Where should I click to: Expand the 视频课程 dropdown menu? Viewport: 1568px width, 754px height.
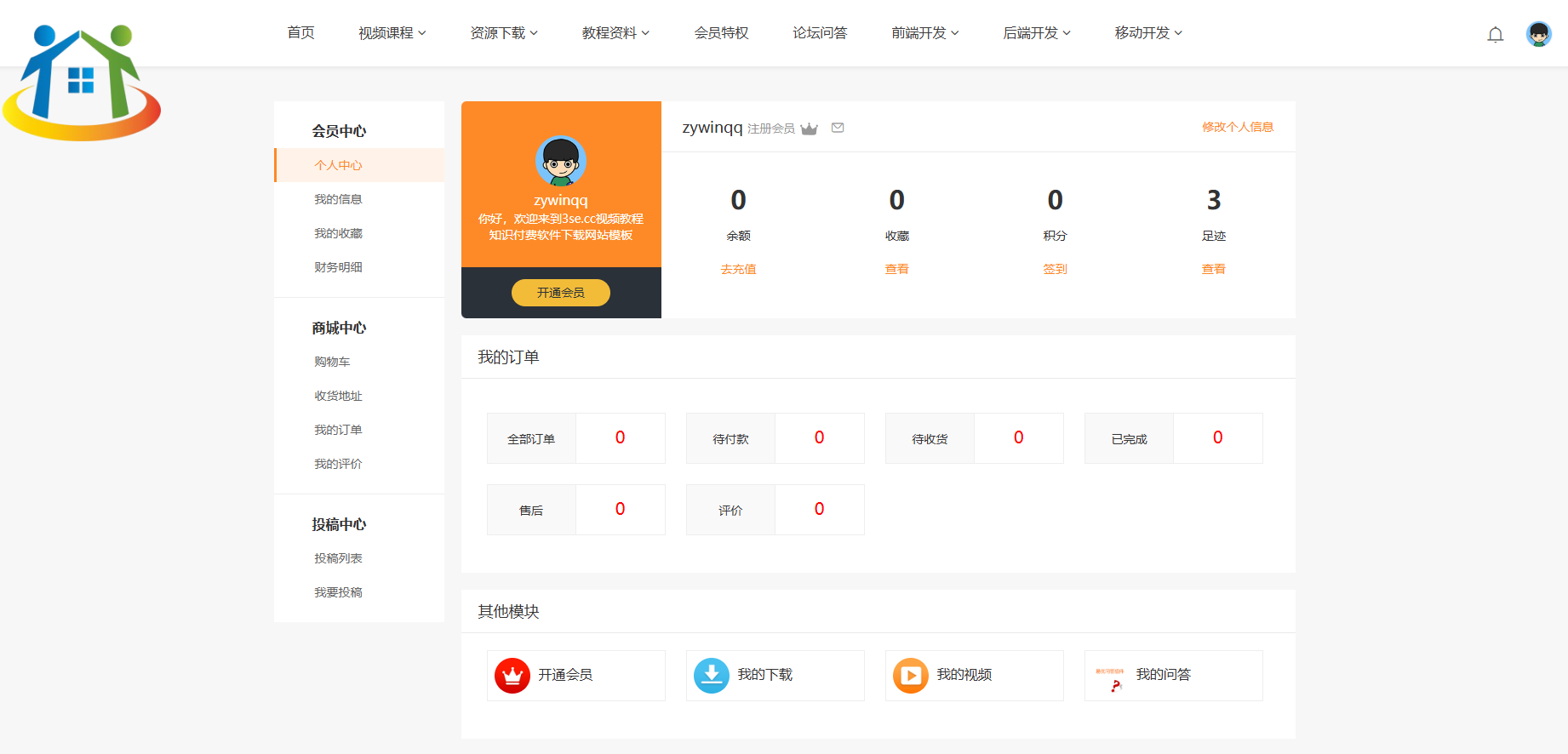tap(392, 33)
